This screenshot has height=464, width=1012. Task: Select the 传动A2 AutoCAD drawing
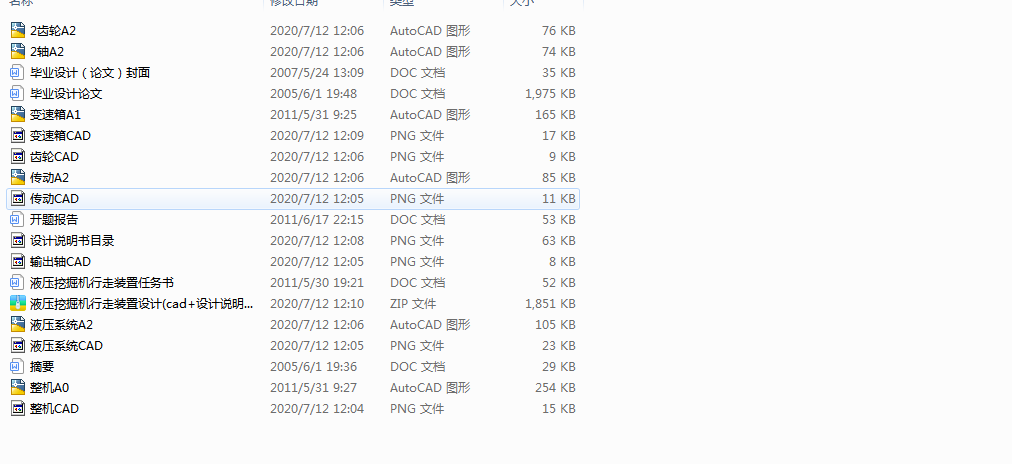(49, 177)
